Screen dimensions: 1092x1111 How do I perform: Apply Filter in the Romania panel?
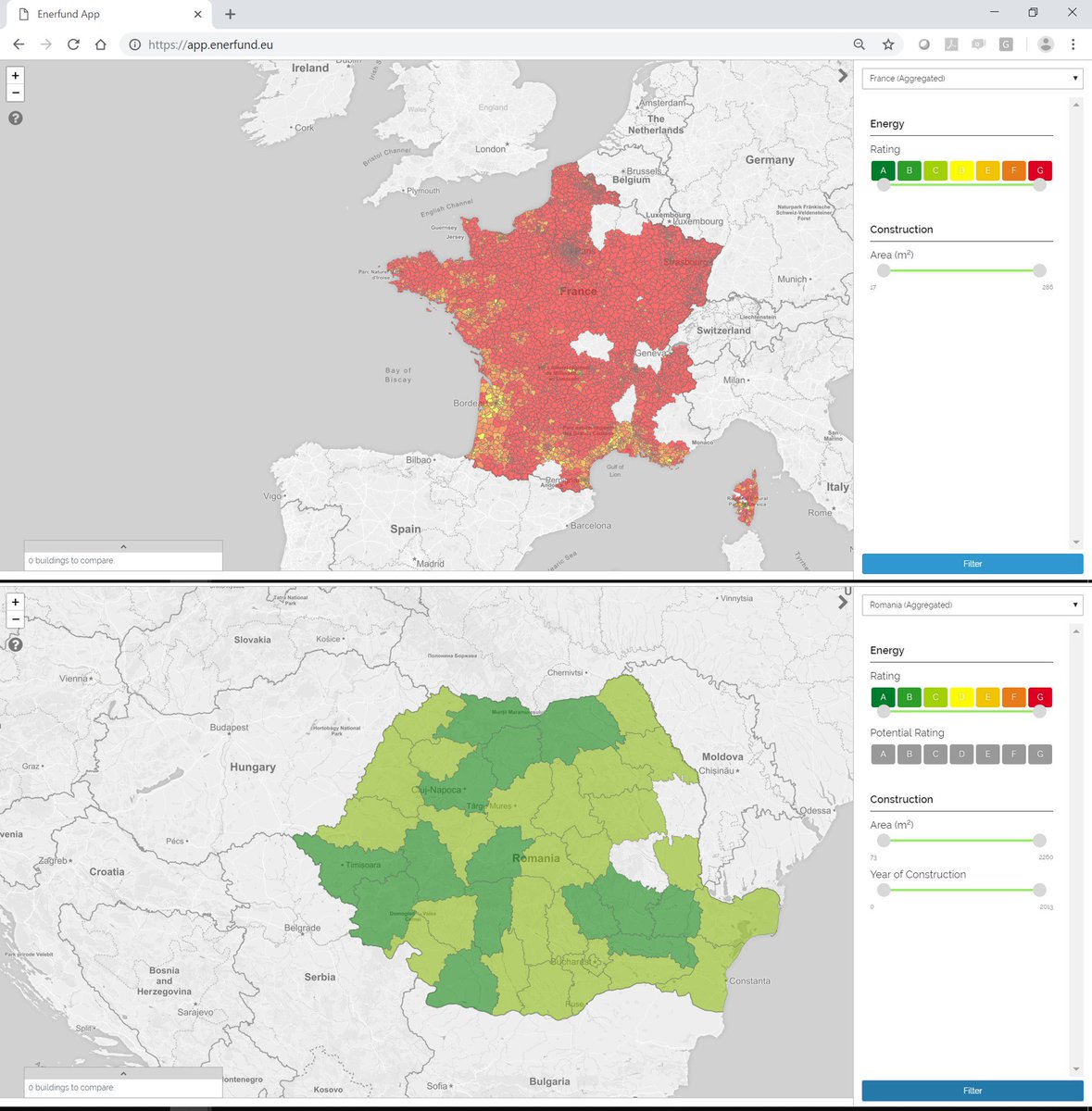[973, 1091]
